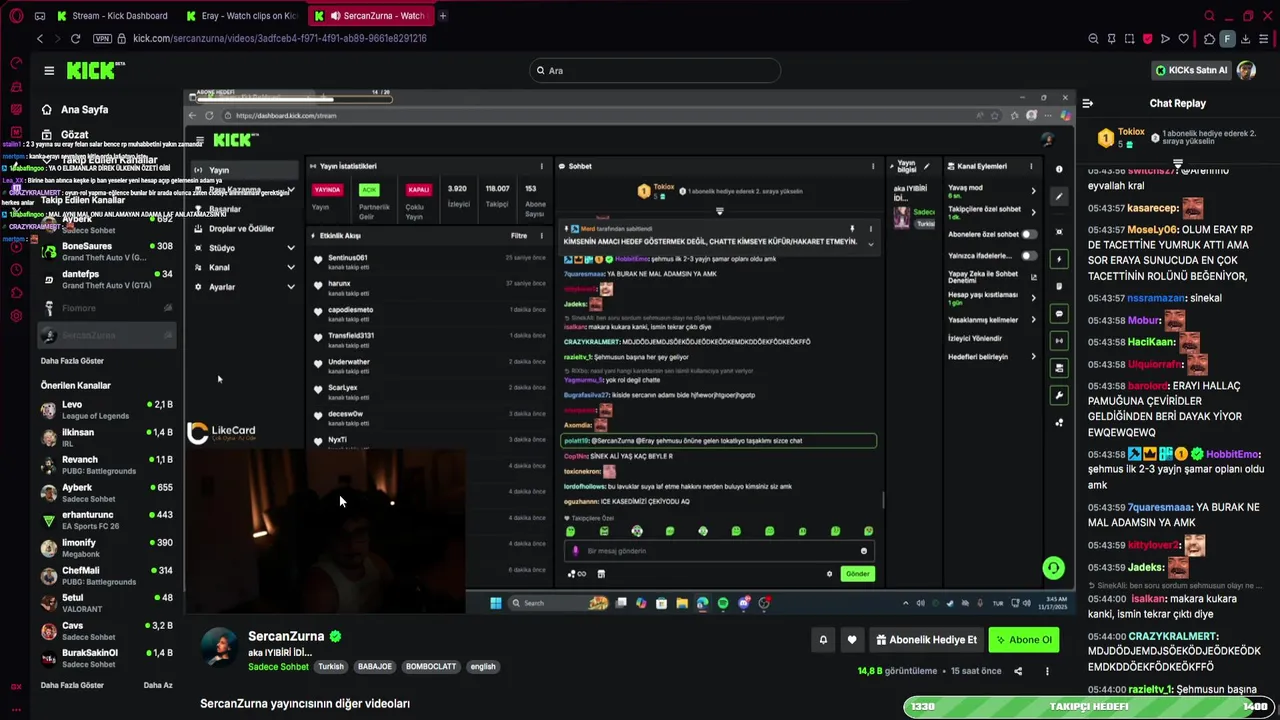Click the Takipçi Hedefi progress bar
1280x720 pixels.
tap(1089, 706)
